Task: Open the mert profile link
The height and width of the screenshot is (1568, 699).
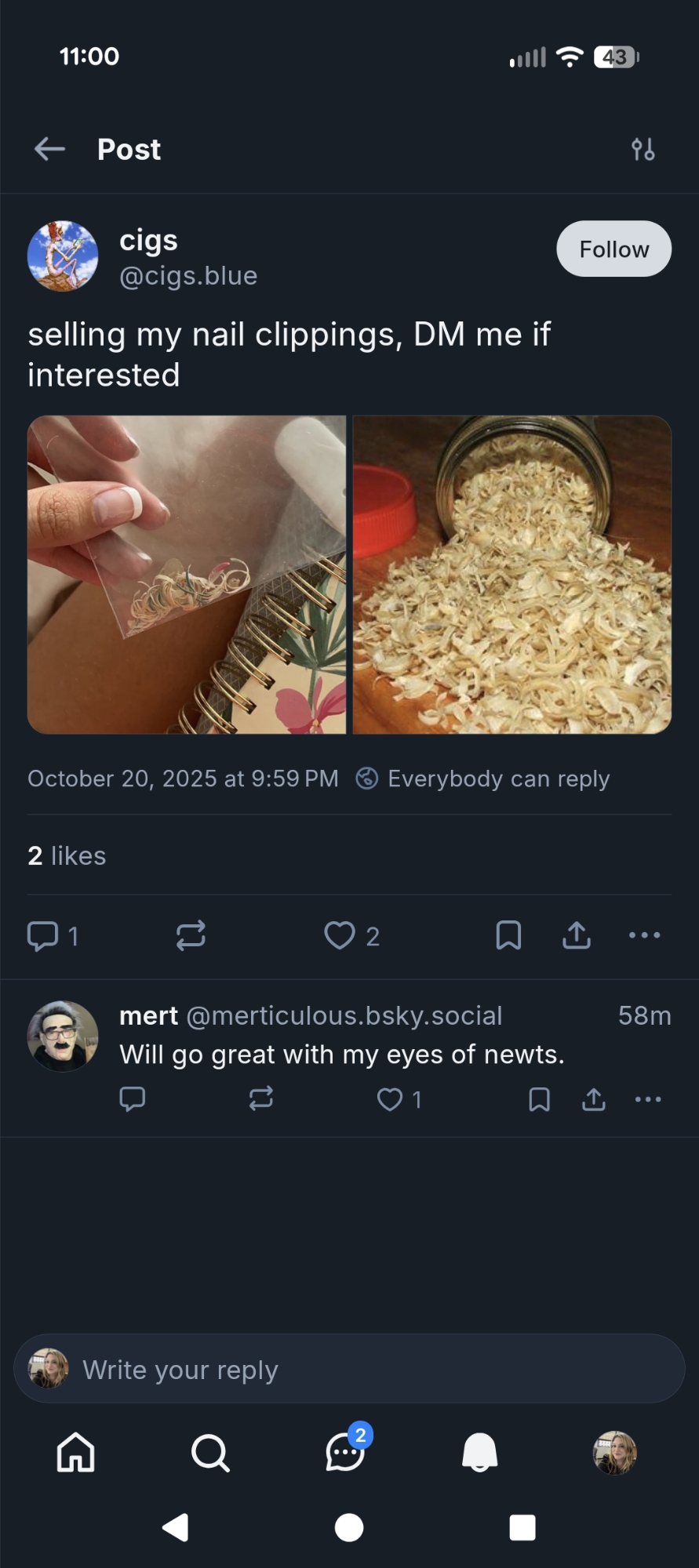Action: 149,1016
